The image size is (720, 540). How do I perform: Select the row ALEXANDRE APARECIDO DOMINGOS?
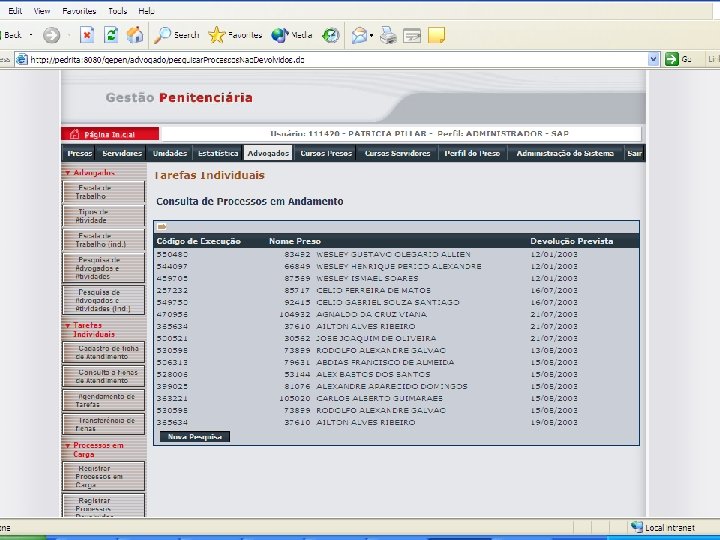[x=396, y=387]
